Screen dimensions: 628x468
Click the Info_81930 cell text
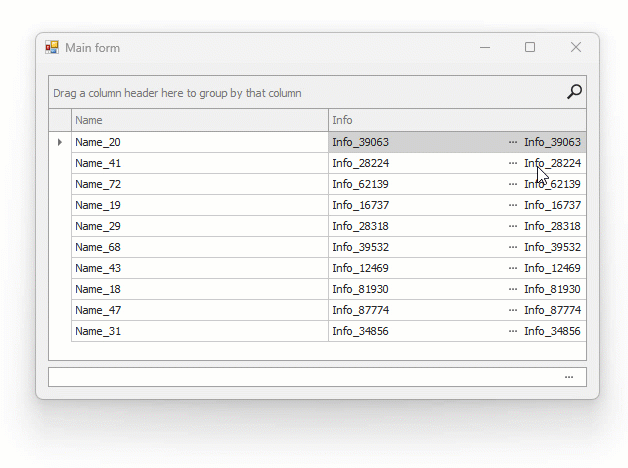[361, 290]
